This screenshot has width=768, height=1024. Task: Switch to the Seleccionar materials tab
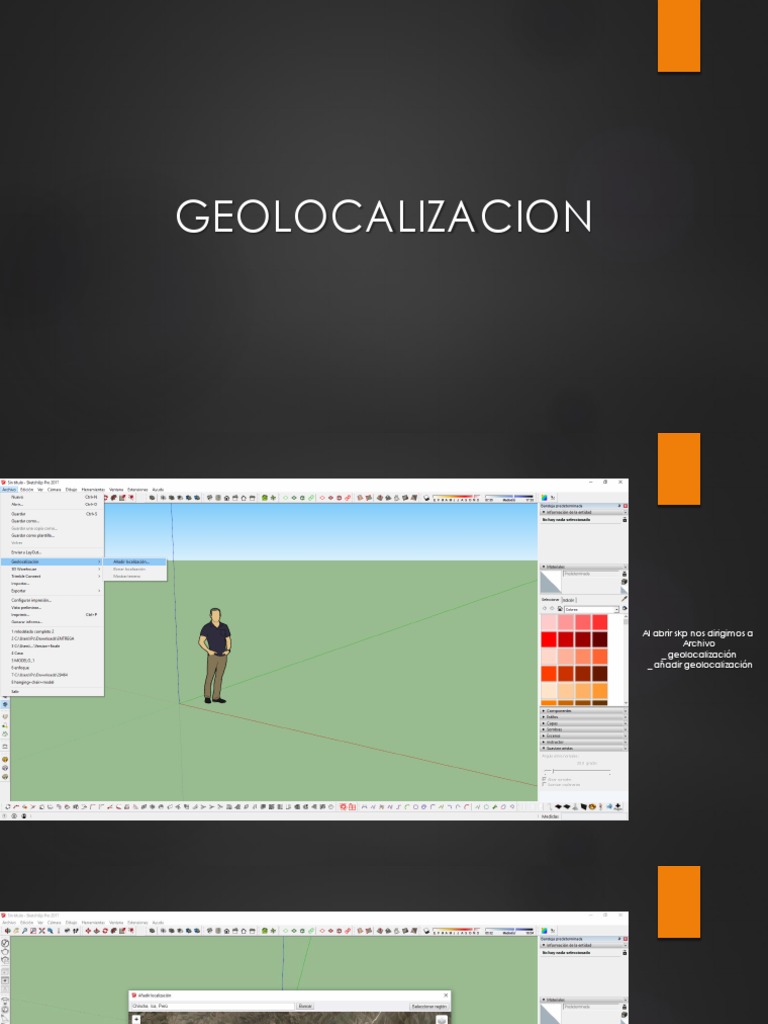click(x=550, y=600)
